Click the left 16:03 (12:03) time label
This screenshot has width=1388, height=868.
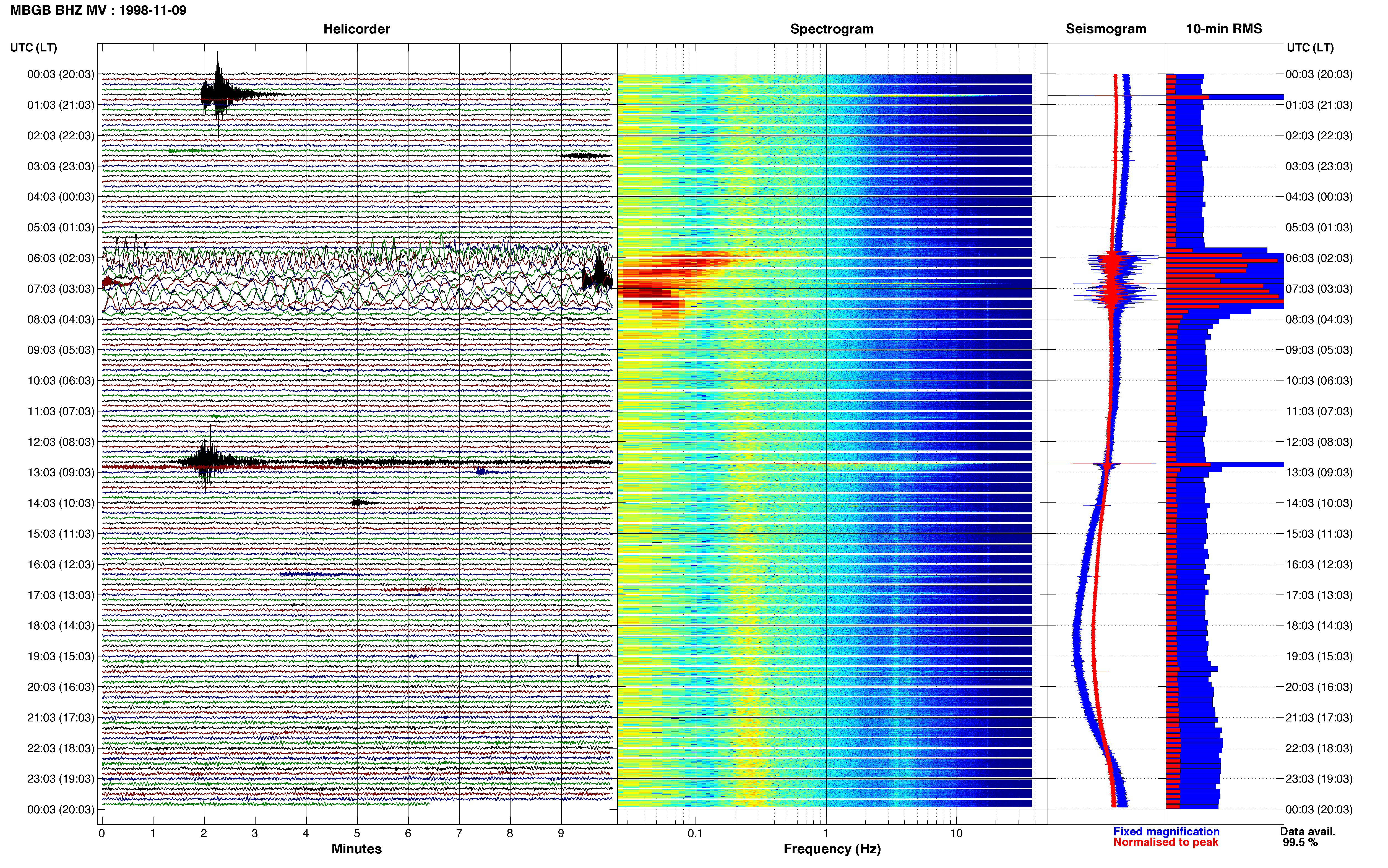[61, 564]
